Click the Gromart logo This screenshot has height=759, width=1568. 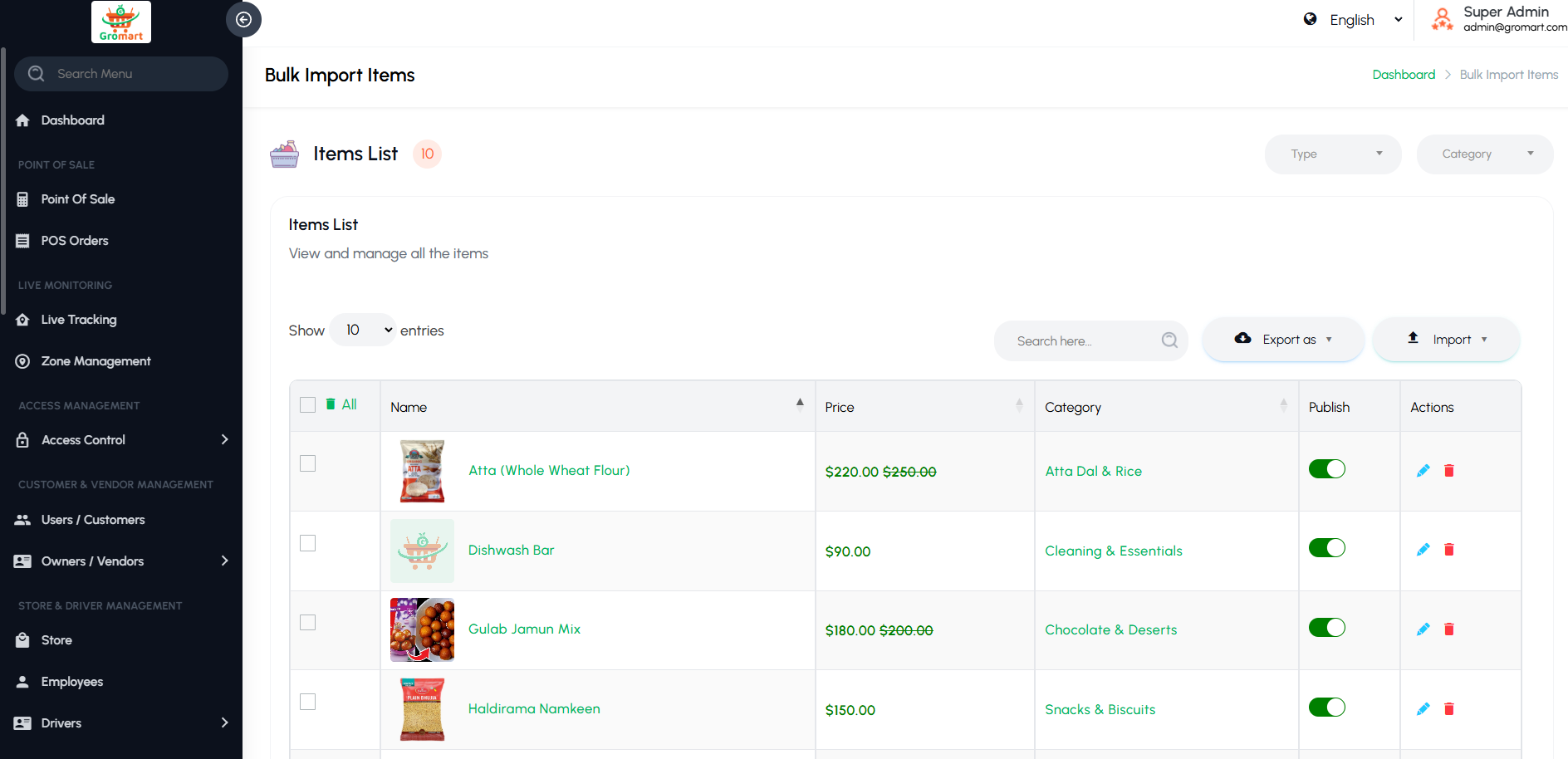click(121, 22)
